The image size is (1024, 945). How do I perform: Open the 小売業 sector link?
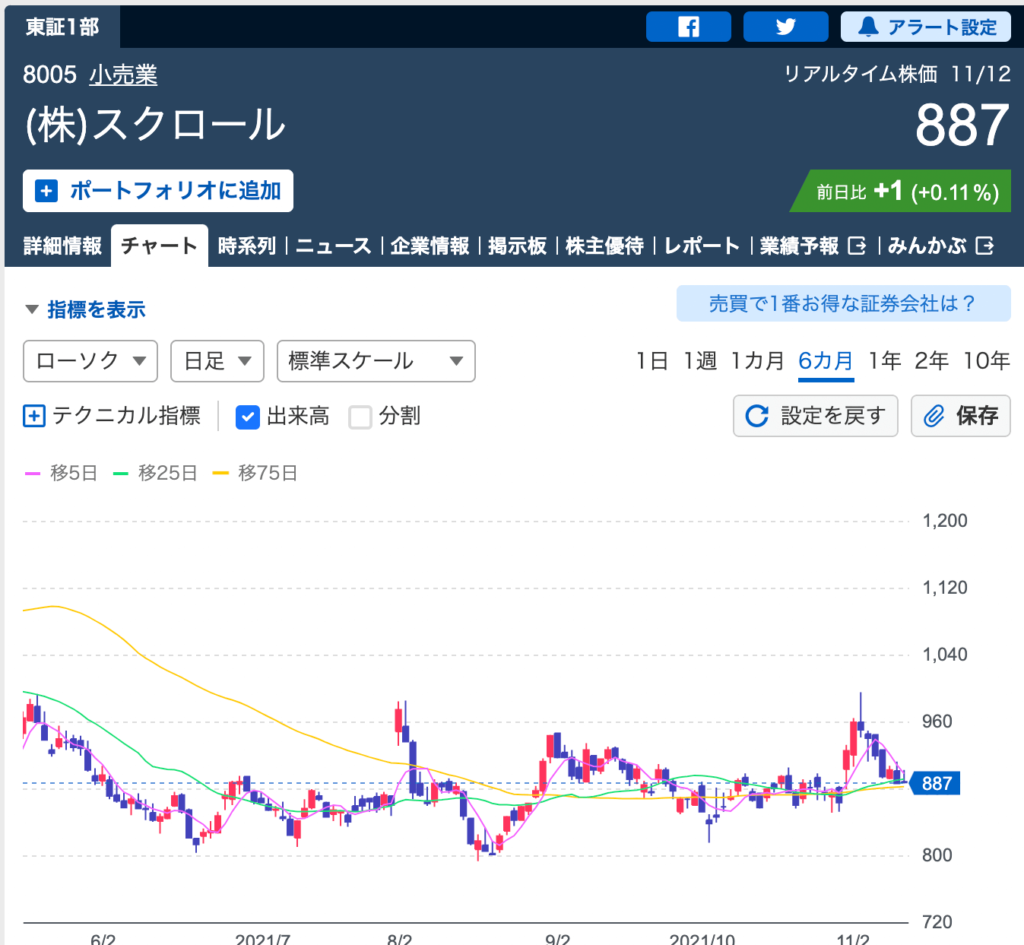(123, 74)
